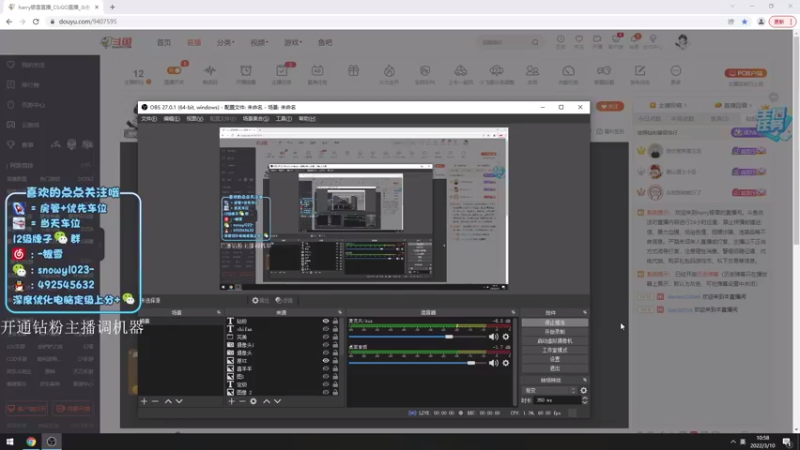Open the more (ellipsis) icon in Douyu toolbar

point(676,70)
